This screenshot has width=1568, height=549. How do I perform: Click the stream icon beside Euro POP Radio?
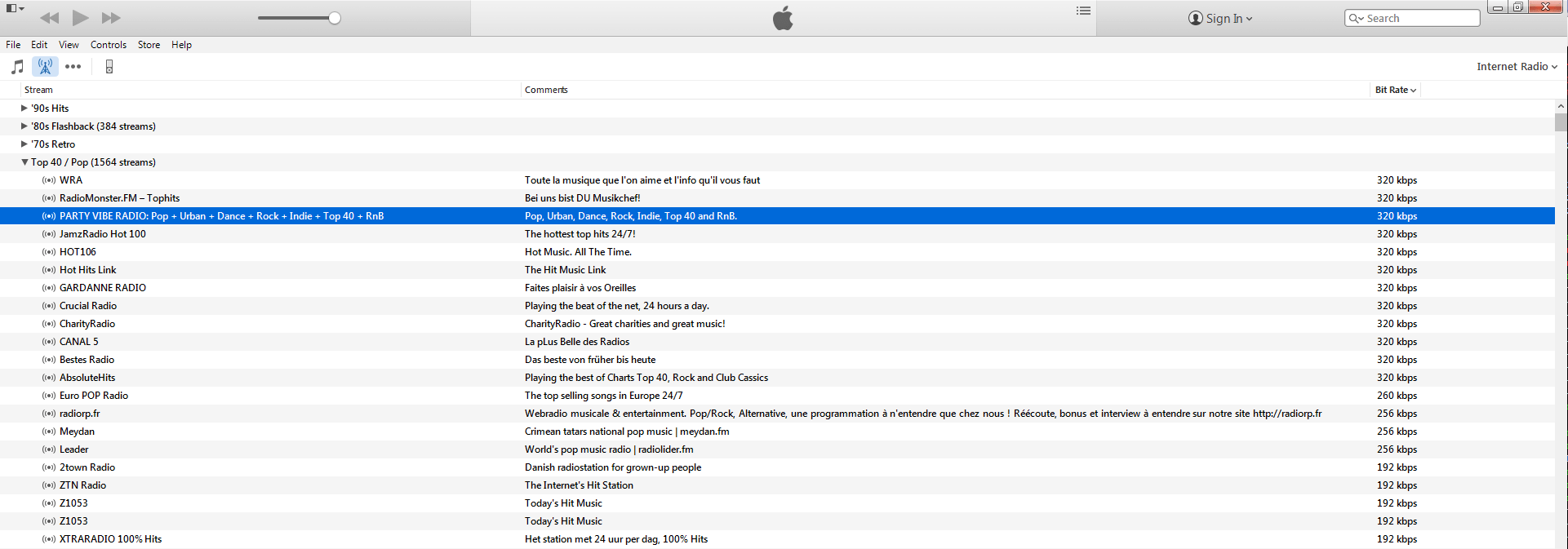point(49,396)
